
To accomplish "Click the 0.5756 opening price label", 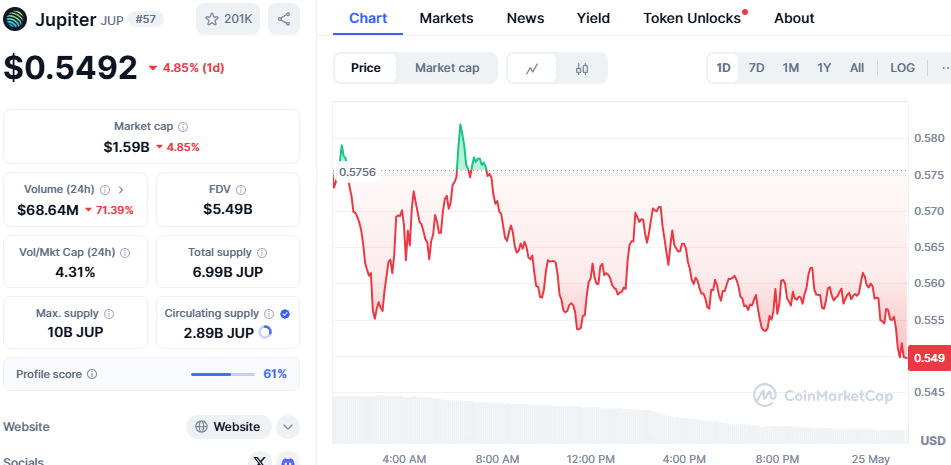I will coord(357,172).
